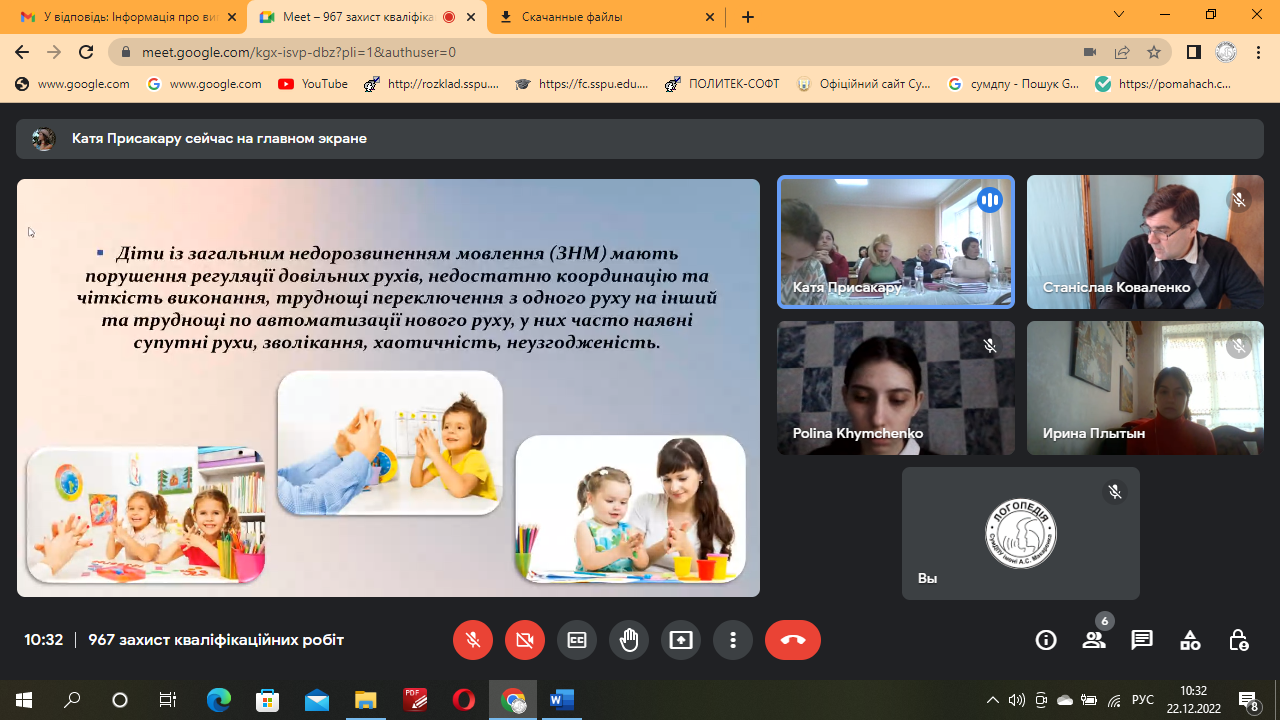The height and width of the screenshot is (720, 1280).
Task: Open the YouTube bookmark
Action: click(x=313, y=84)
